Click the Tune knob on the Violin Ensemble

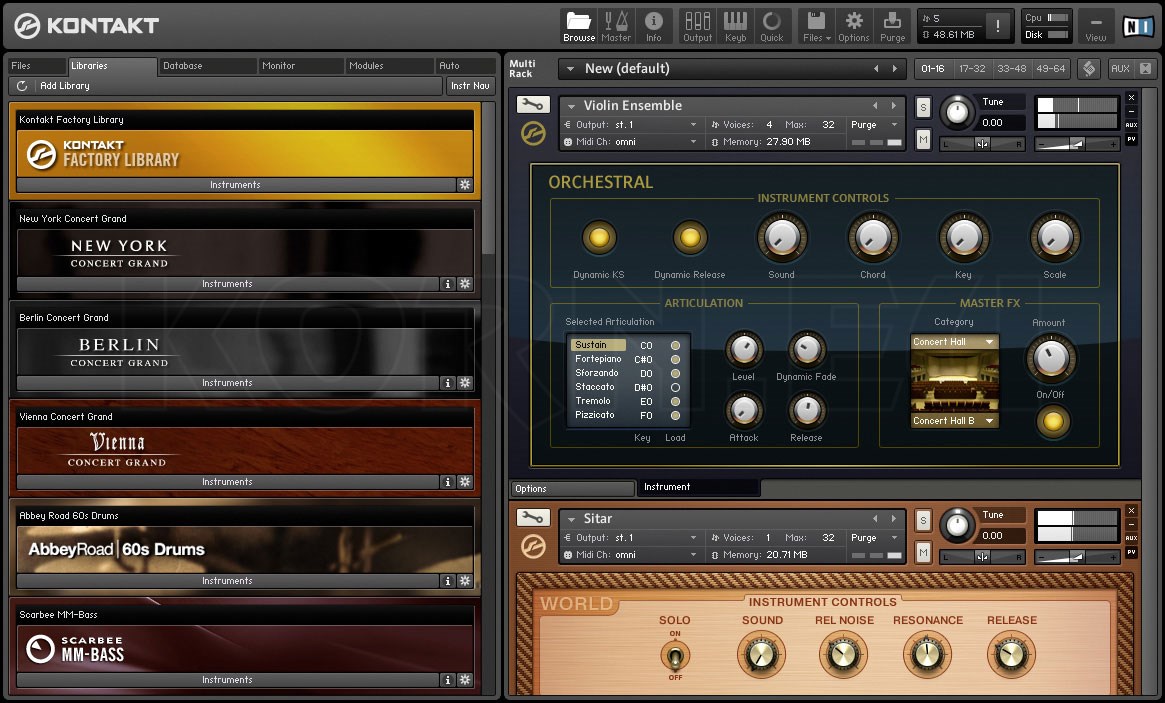tap(957, 112)
